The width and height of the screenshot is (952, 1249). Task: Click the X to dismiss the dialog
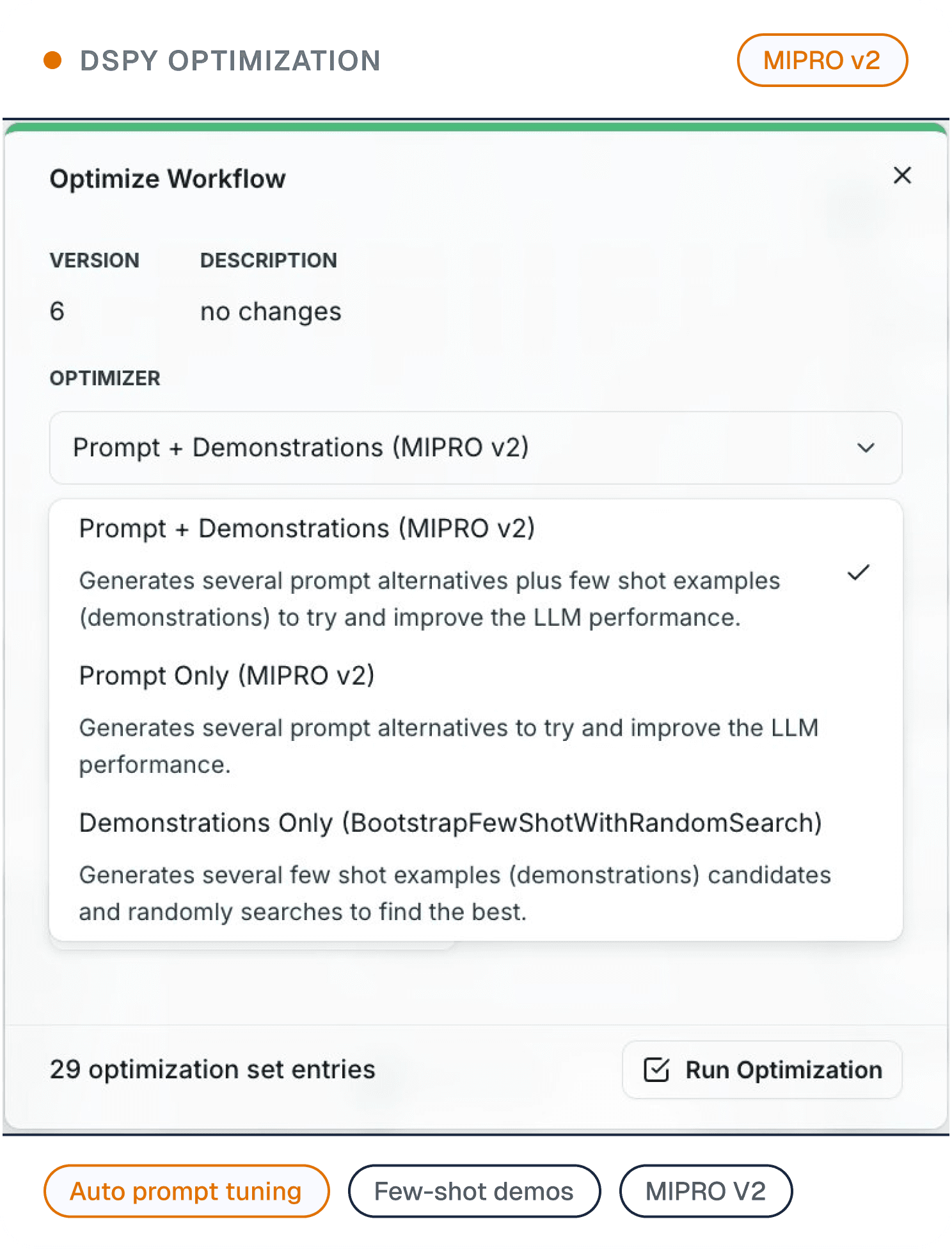(x=902, y=175)
